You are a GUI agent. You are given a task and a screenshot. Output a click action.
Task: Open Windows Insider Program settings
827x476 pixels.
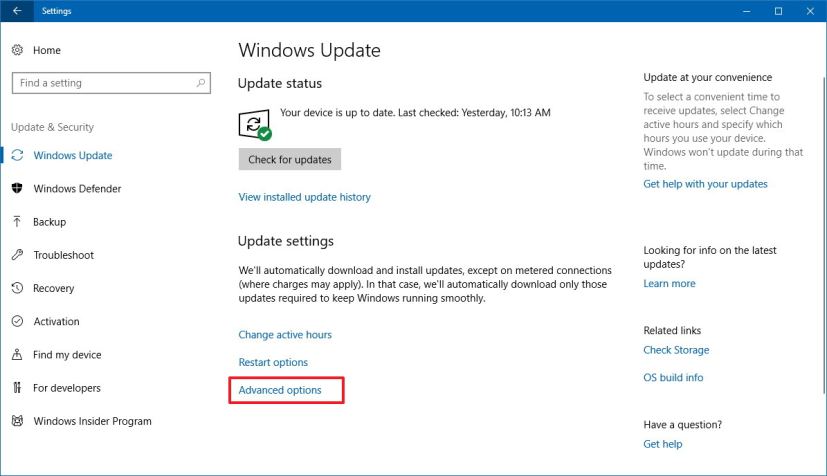pos(92,421)
